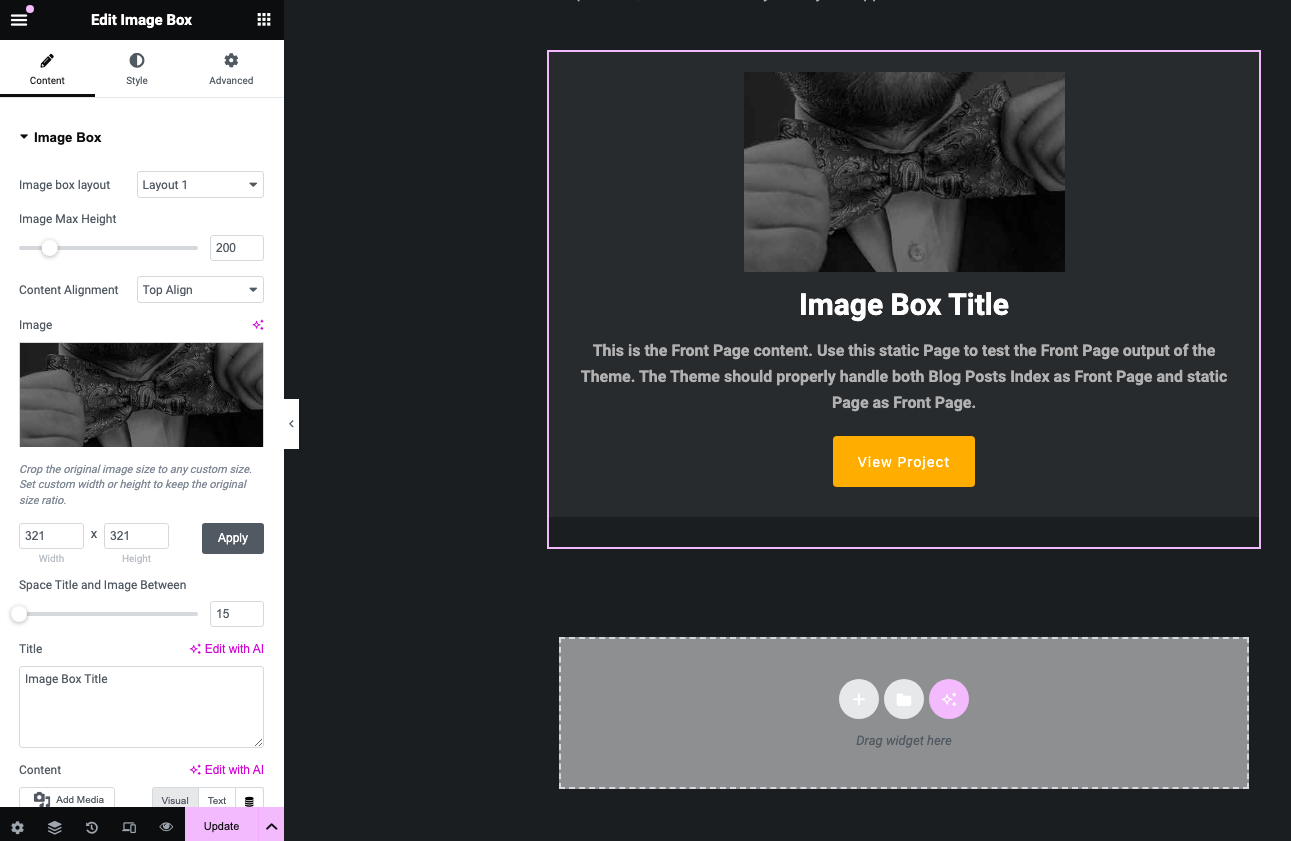This screenshot has width=1291, height=841.
Task: Click the folder icon to add template
Action: click(x=904, y=699)
